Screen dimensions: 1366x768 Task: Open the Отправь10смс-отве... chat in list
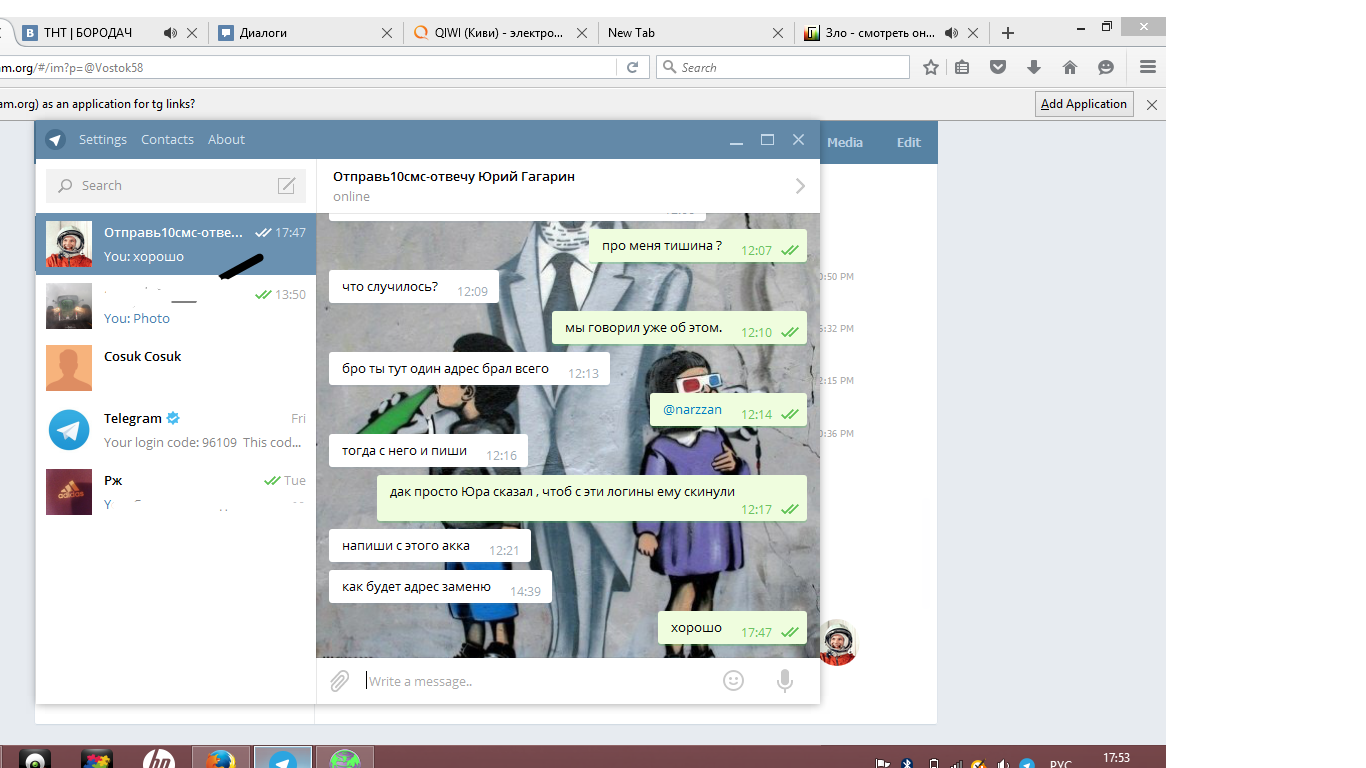[176, 244]
